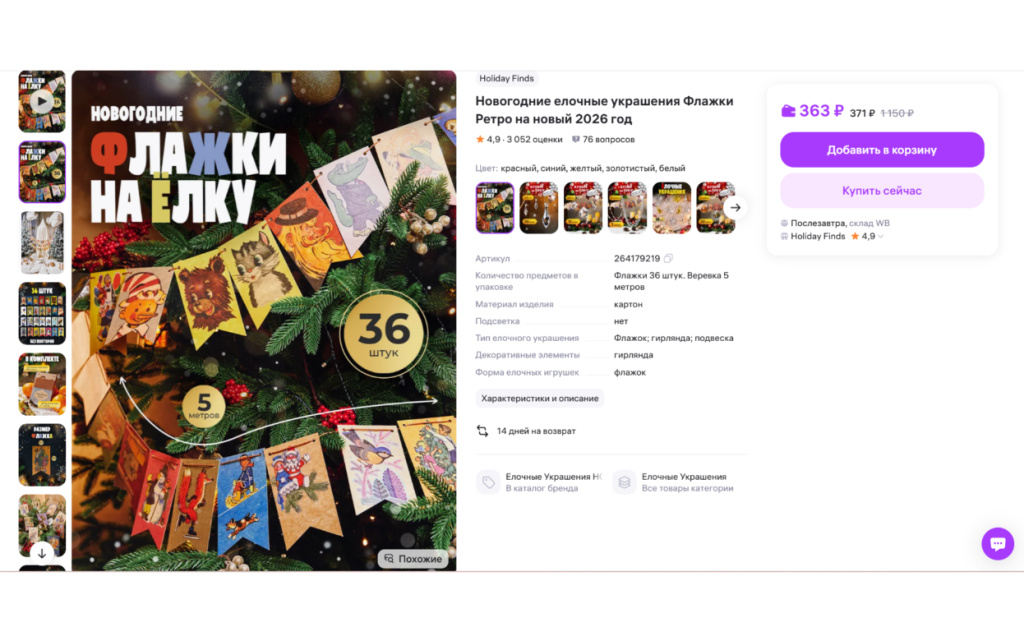The width and height of the screenshot is (1024, 641).
Task: Add item with Добавить в корзину
Action: tap(882, 149)
